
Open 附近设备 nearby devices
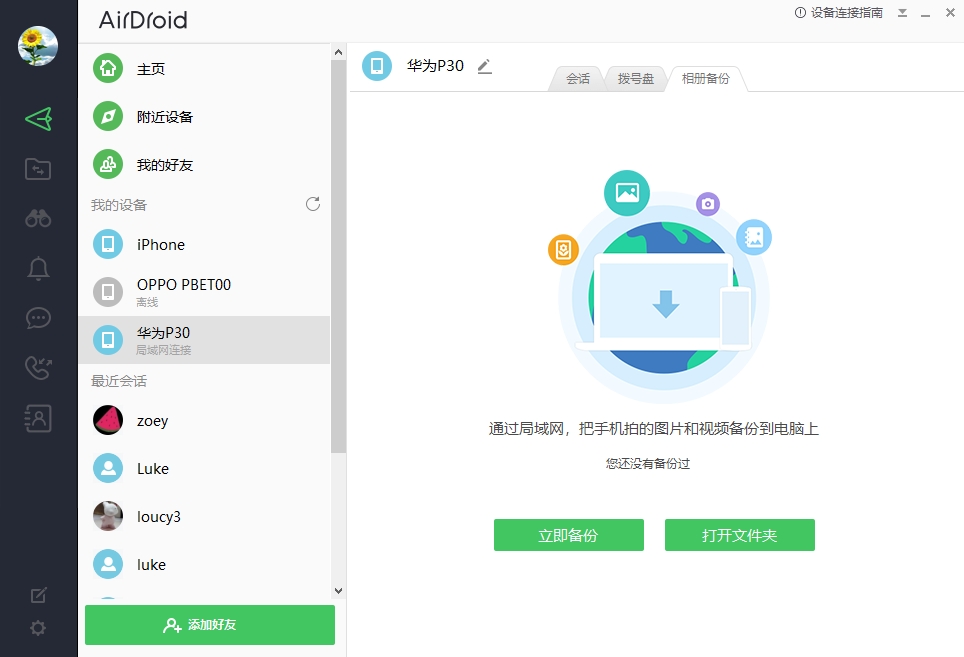tap(204, 117)
